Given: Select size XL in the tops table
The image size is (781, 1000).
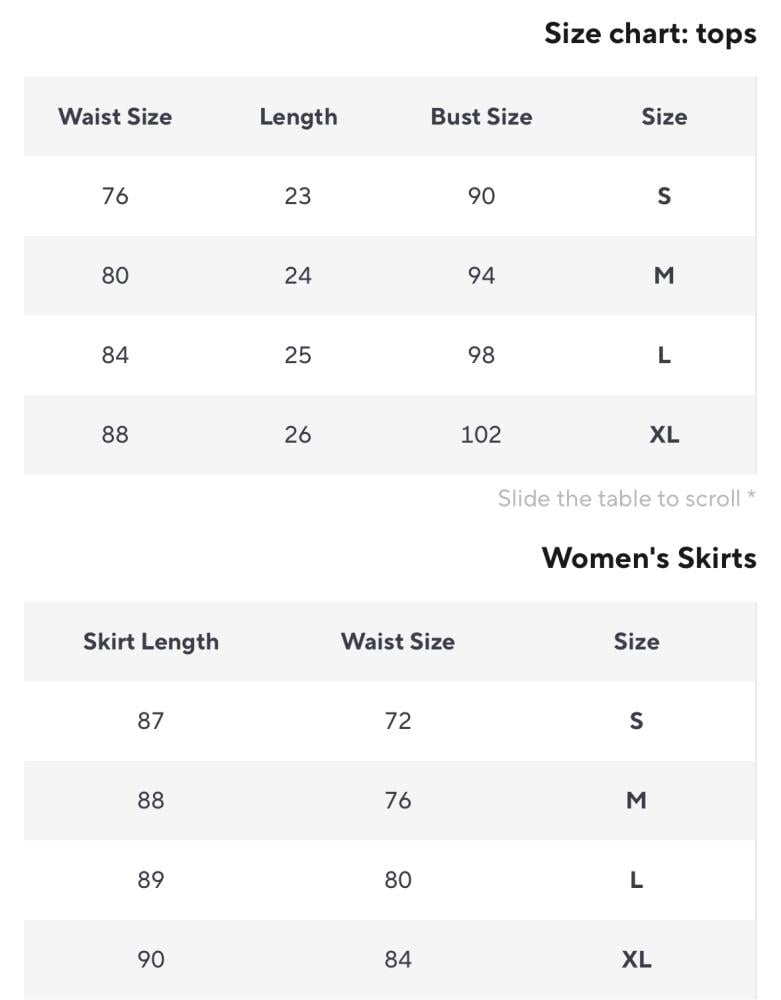Looking at the screenshot, I should tap(664, 435).
